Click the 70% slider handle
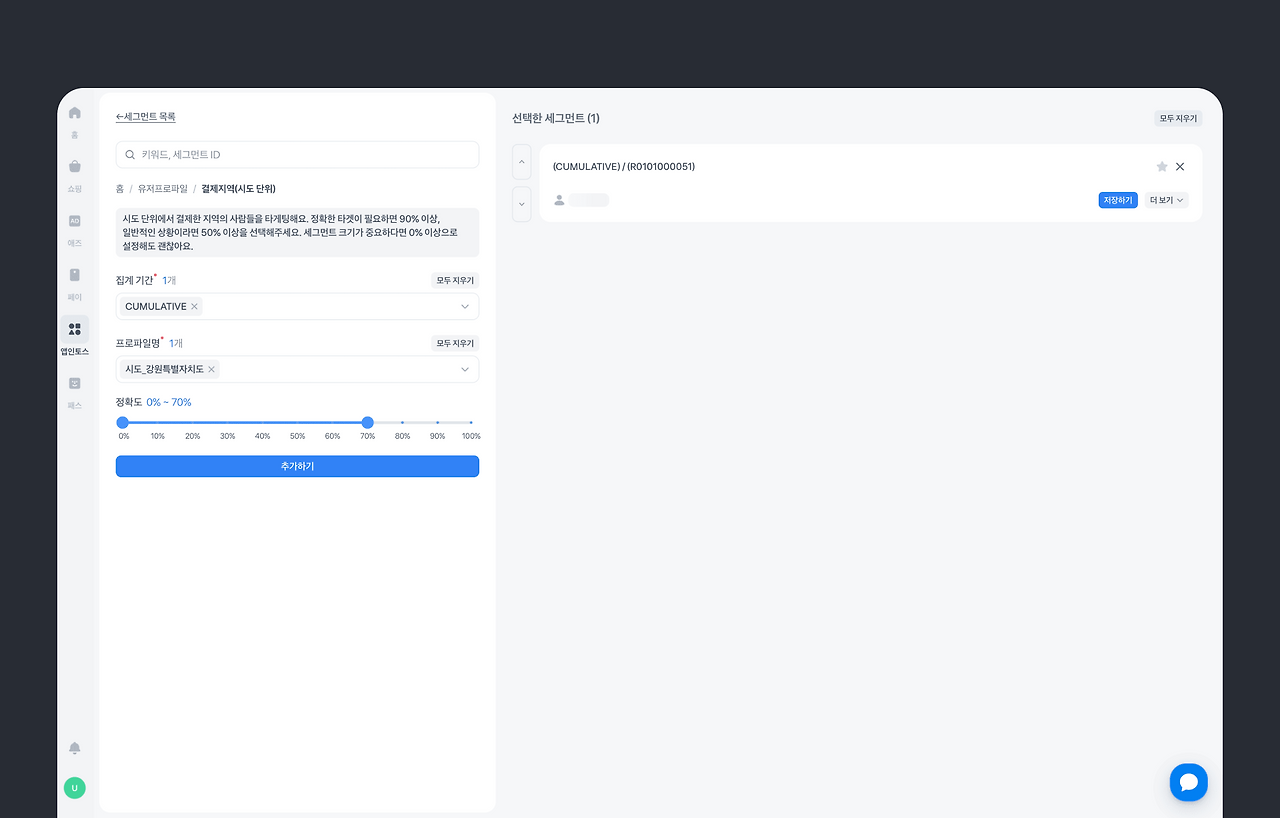The image size is (1280, 818). pyautogui.click(x=368, y=422)
